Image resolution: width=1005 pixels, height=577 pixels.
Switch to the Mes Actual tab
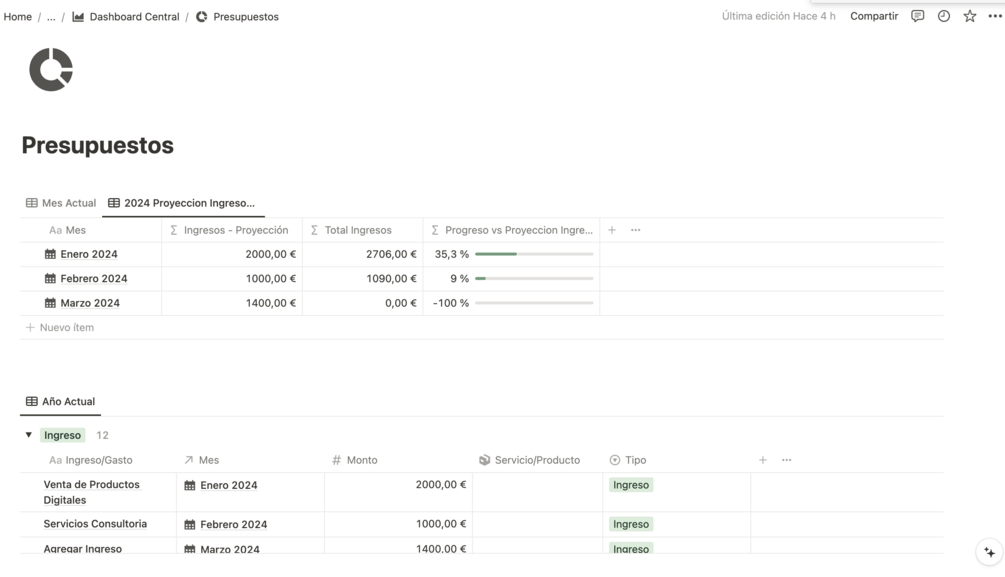(61, 203)
